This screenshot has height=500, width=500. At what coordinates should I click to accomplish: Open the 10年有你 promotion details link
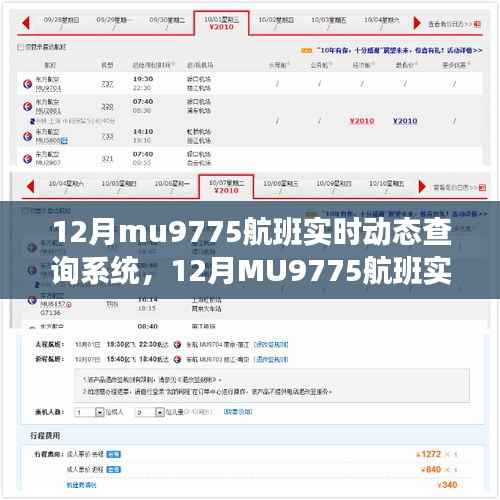pyautogui.click(x=399, y=51)
